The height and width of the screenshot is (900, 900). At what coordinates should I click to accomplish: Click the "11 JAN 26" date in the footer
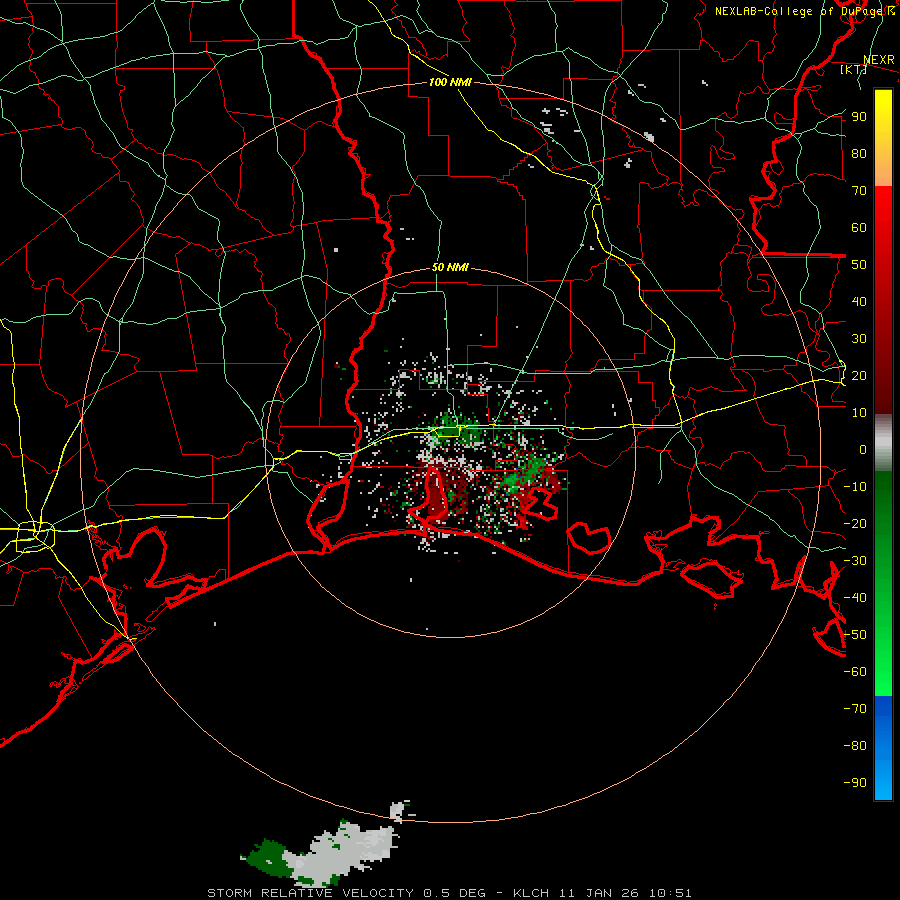599,893
